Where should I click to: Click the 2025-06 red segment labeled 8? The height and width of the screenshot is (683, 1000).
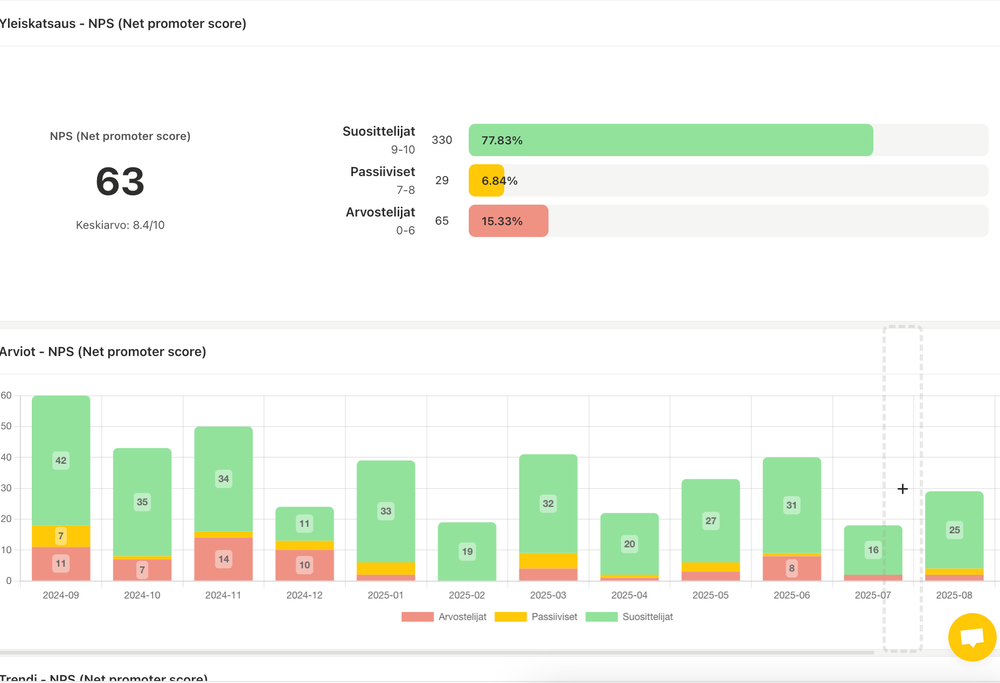tap(792, 568)
